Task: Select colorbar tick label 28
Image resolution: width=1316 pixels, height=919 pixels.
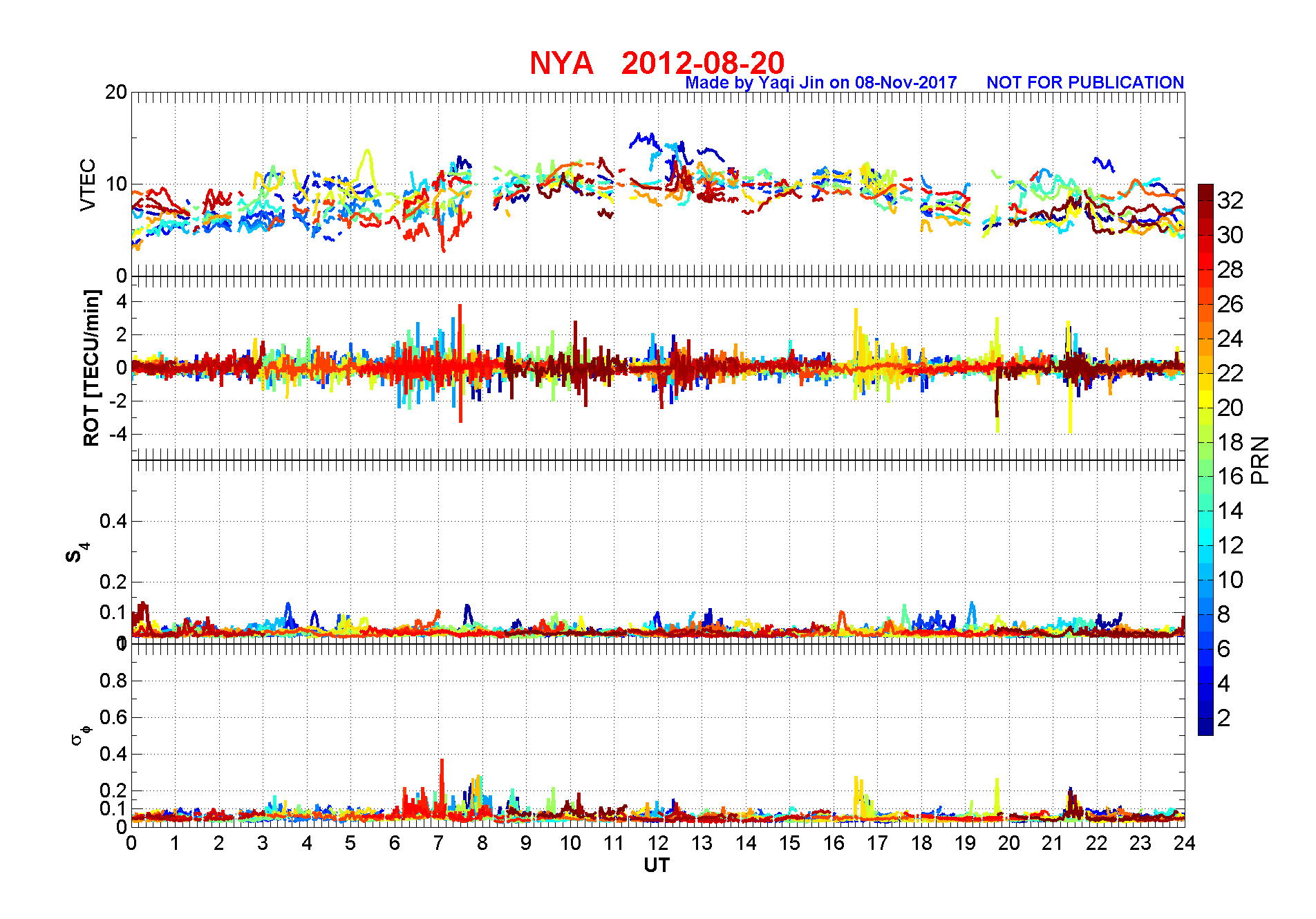Action: click(x=1230, y=269)
